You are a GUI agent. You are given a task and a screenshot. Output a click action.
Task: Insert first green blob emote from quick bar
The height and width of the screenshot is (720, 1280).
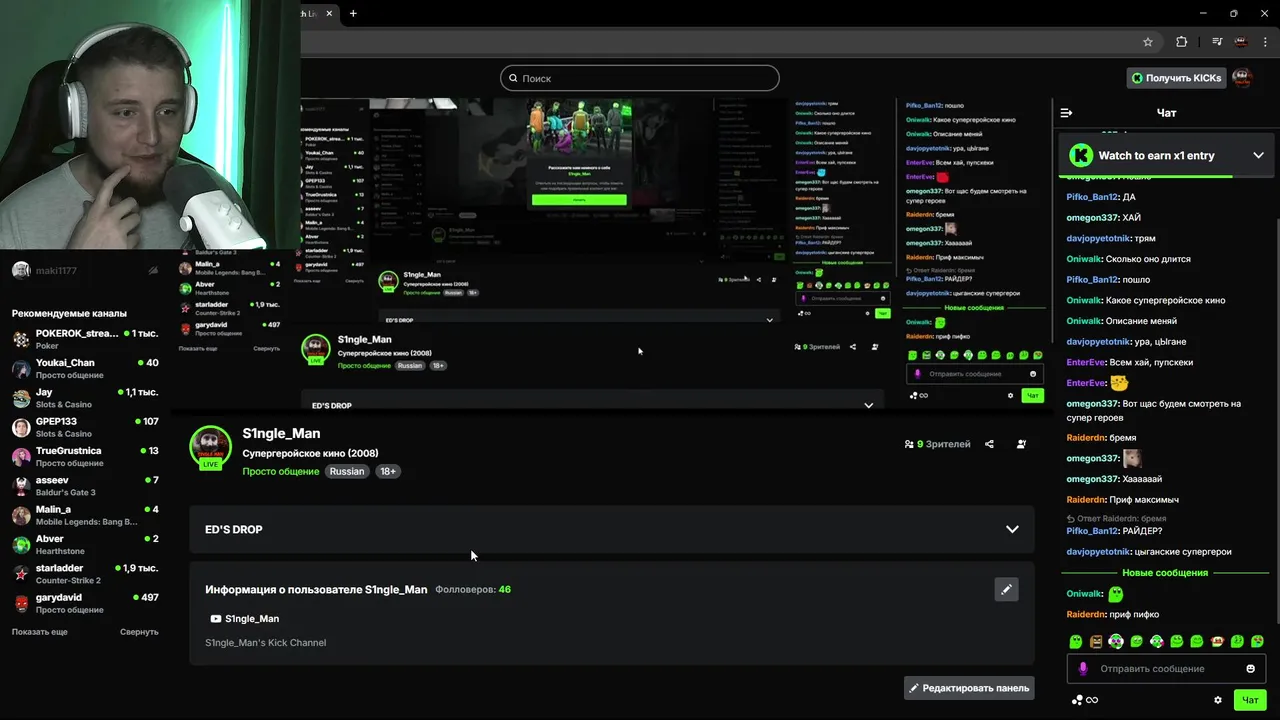click(x=1076, y=641)
